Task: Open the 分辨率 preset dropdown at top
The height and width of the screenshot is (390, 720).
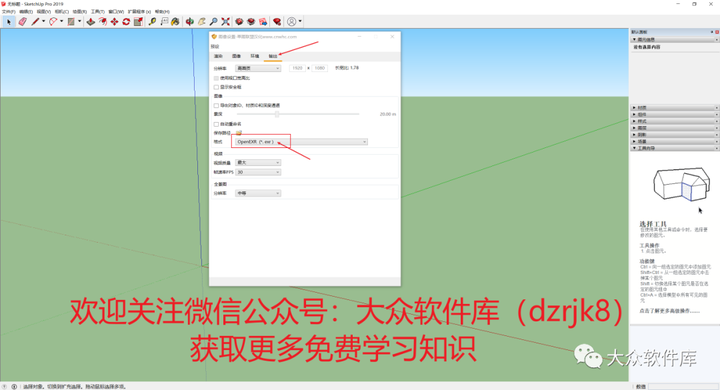Action: tap(258, 68)
